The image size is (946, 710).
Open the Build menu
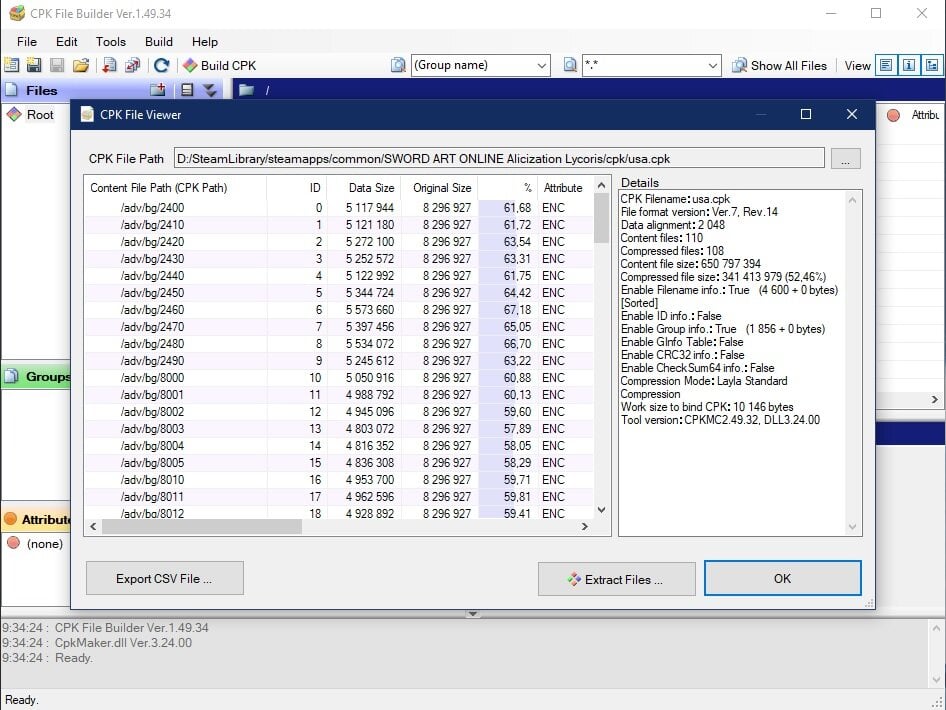pos(159,42)
